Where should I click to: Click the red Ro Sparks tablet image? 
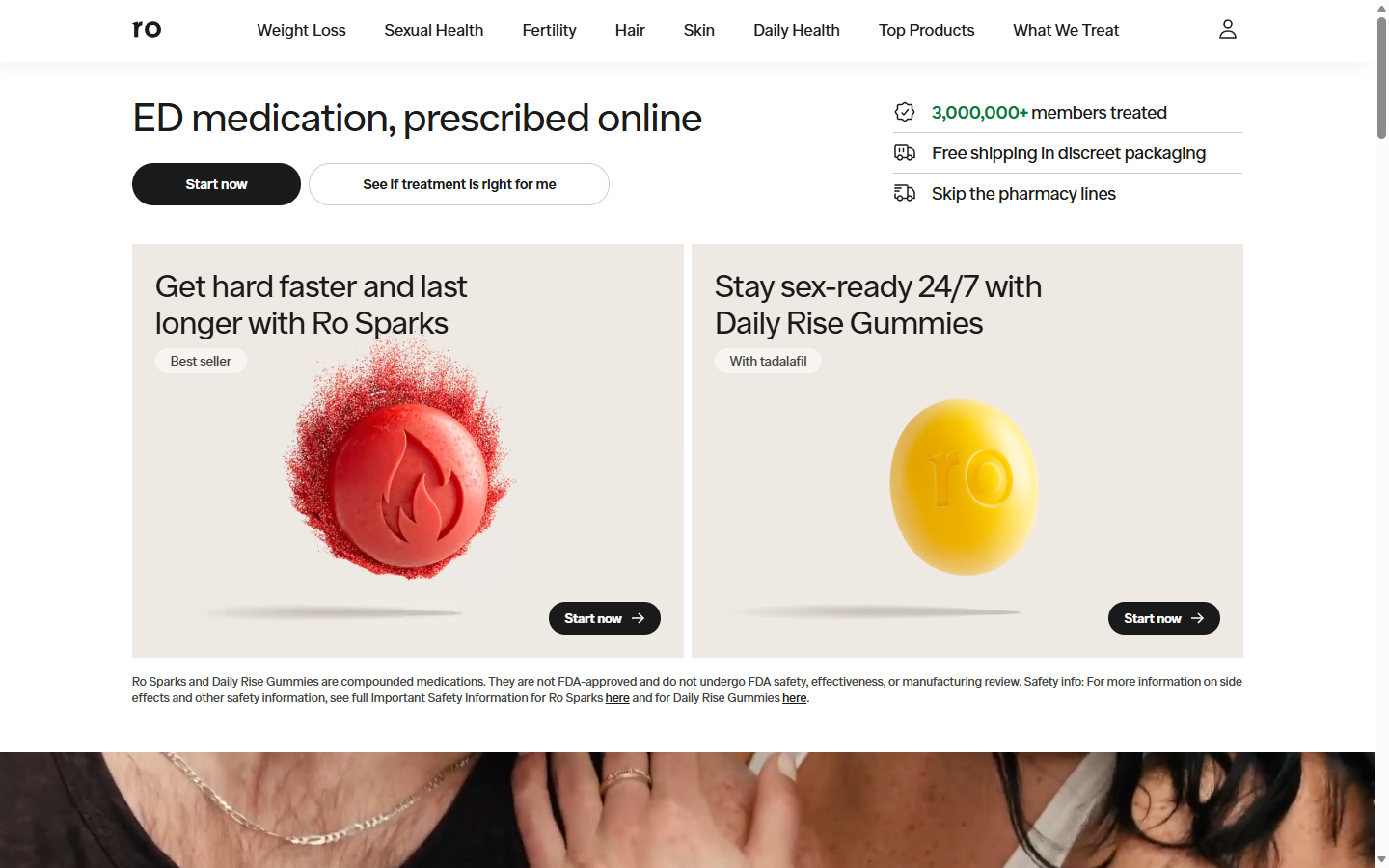point(399,461)
